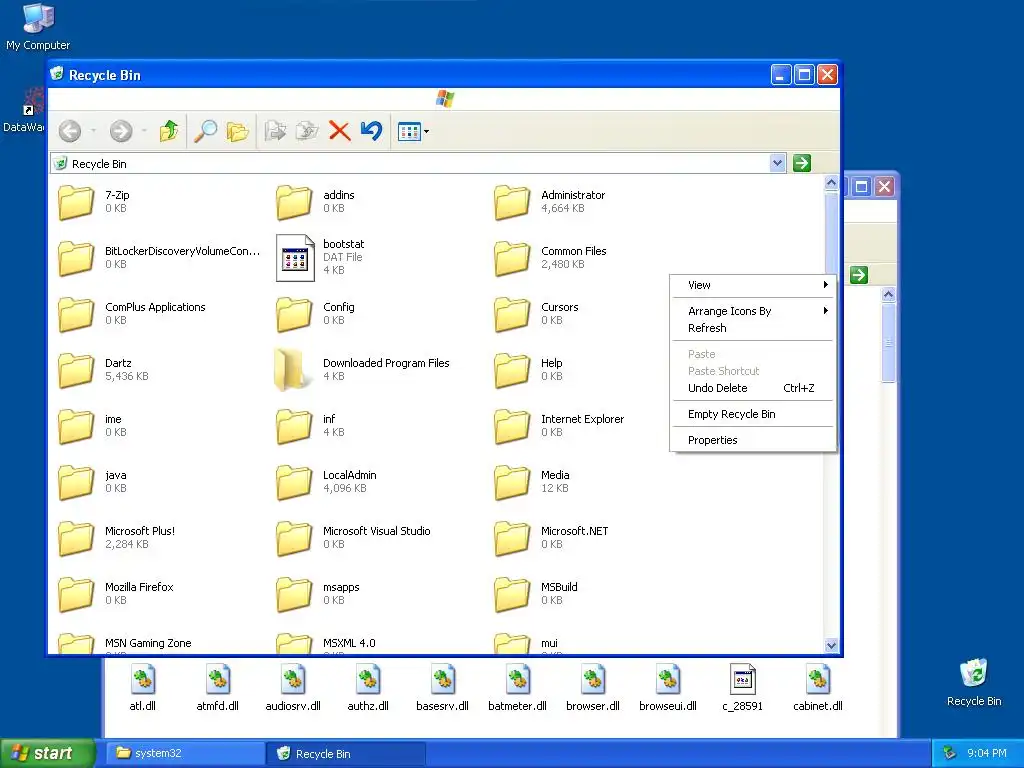Image resolution: width=1024 pixels, height=768 pixels.
Task: Select the Mozilla Firefox folder
Action: click(x=76, y=594)
